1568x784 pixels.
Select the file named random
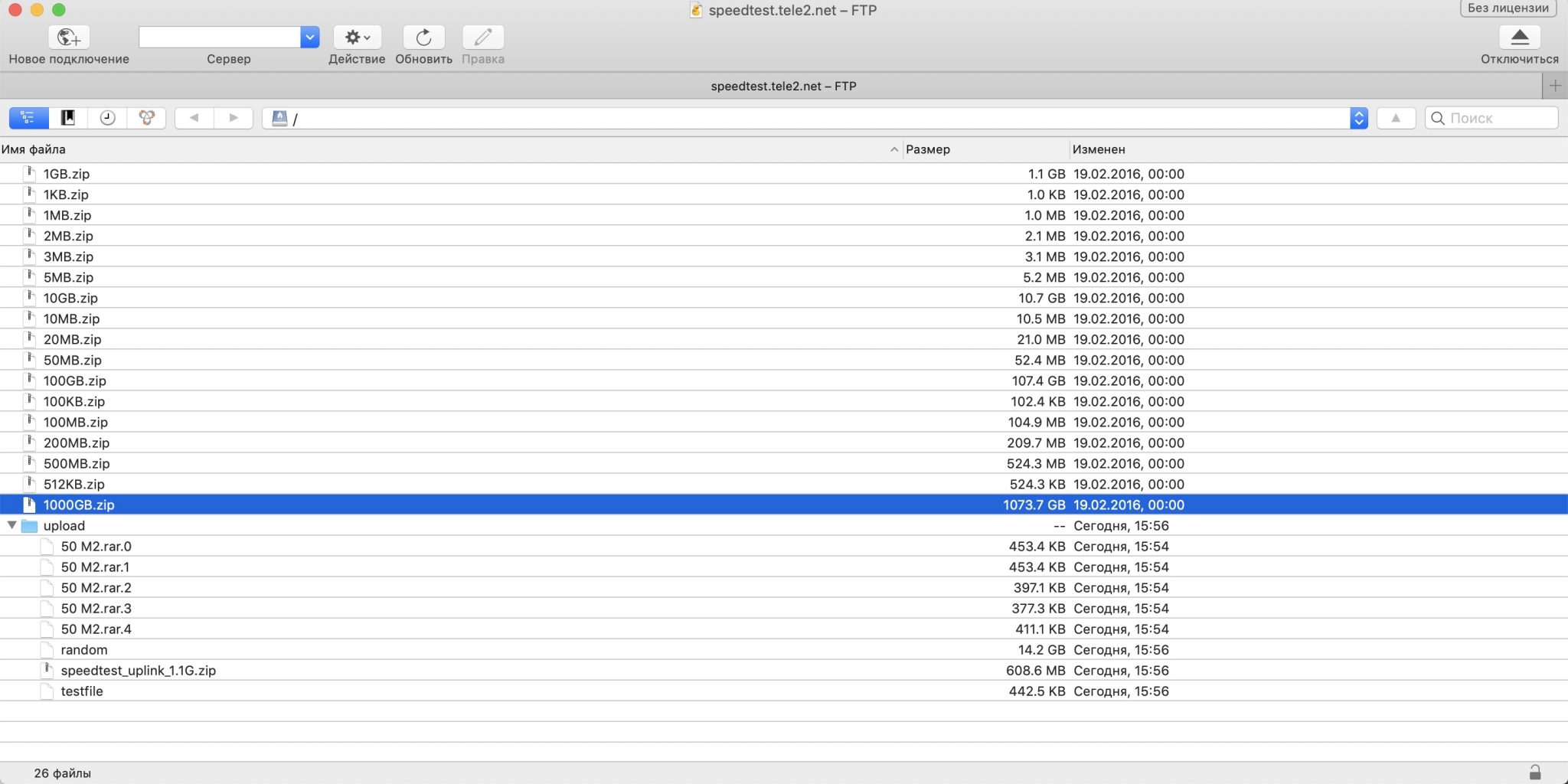click(x=784, y=649)
